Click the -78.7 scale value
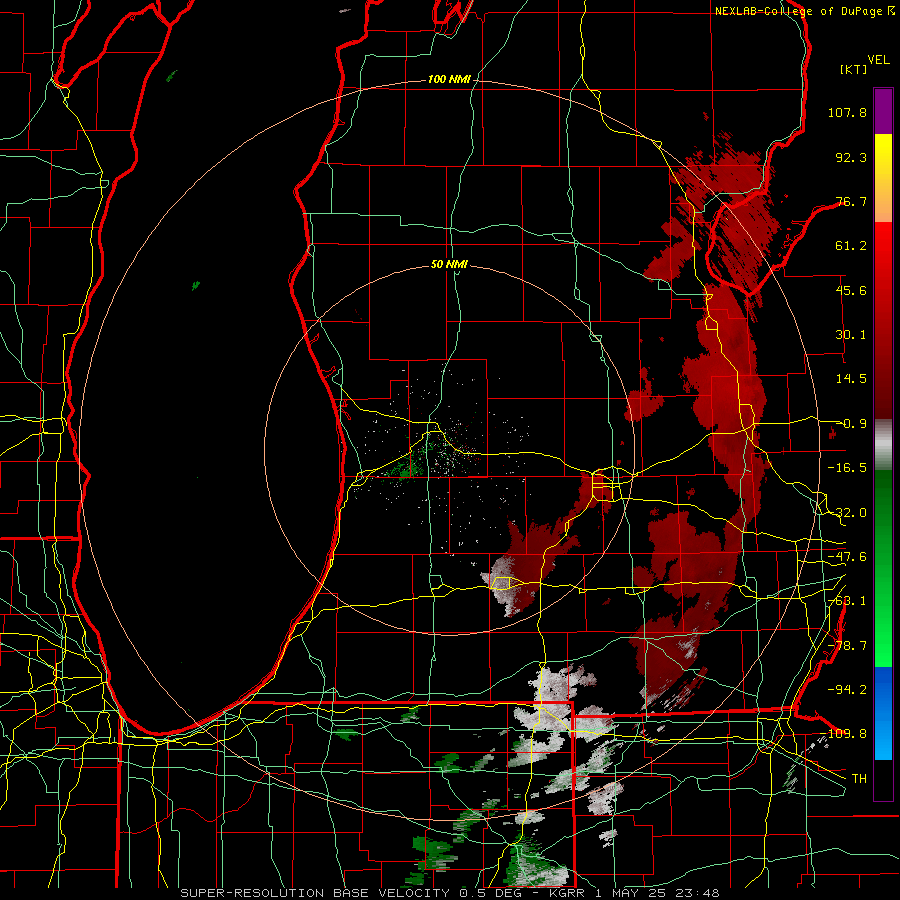The height and width of the screenshot is (900, 900). tap(847, 646)
